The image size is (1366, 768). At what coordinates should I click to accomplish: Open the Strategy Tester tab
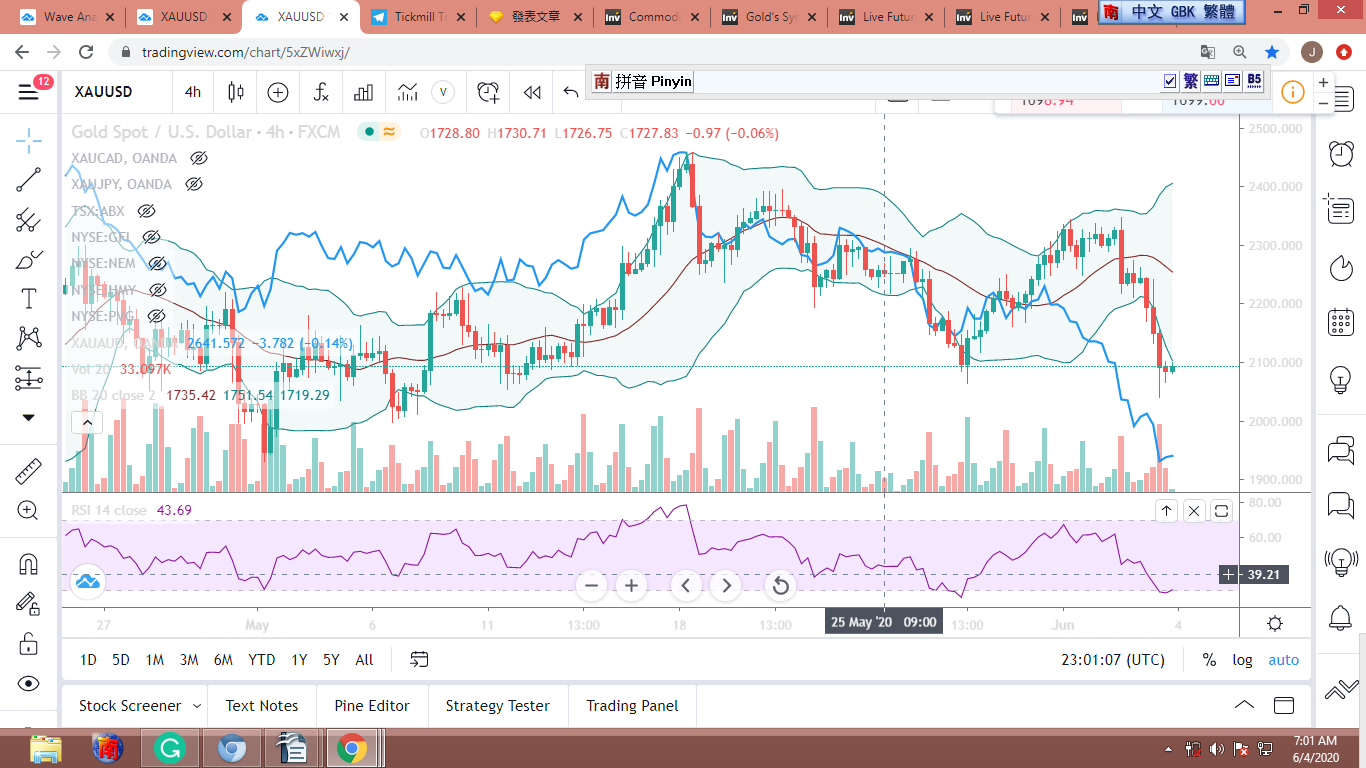497,706
